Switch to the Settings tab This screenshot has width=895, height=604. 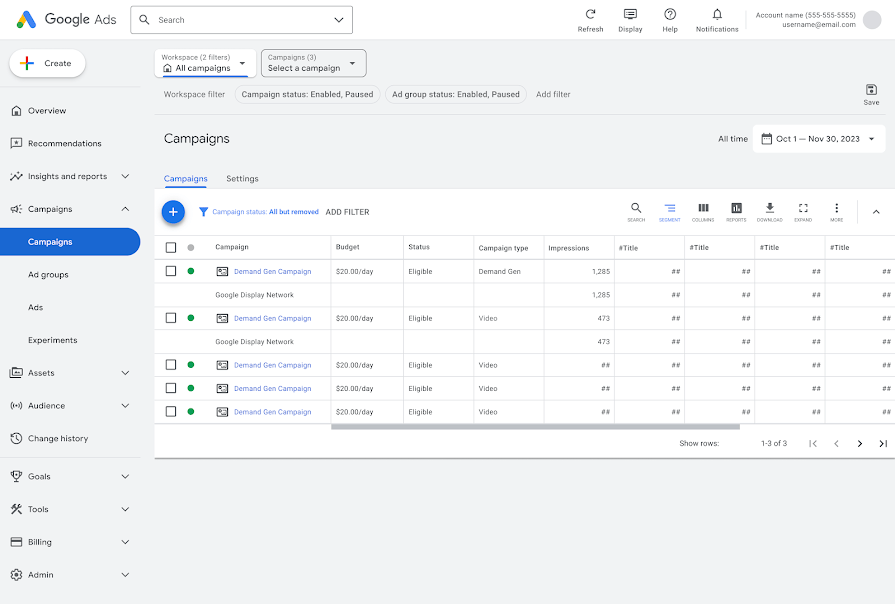pyautogui.click(x=242, y=179)
